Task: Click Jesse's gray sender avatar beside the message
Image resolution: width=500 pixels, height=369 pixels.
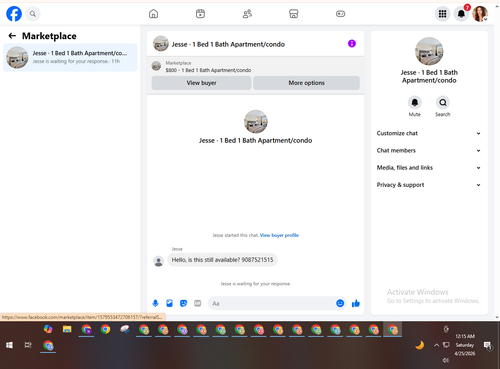Action: click(158, 261)
